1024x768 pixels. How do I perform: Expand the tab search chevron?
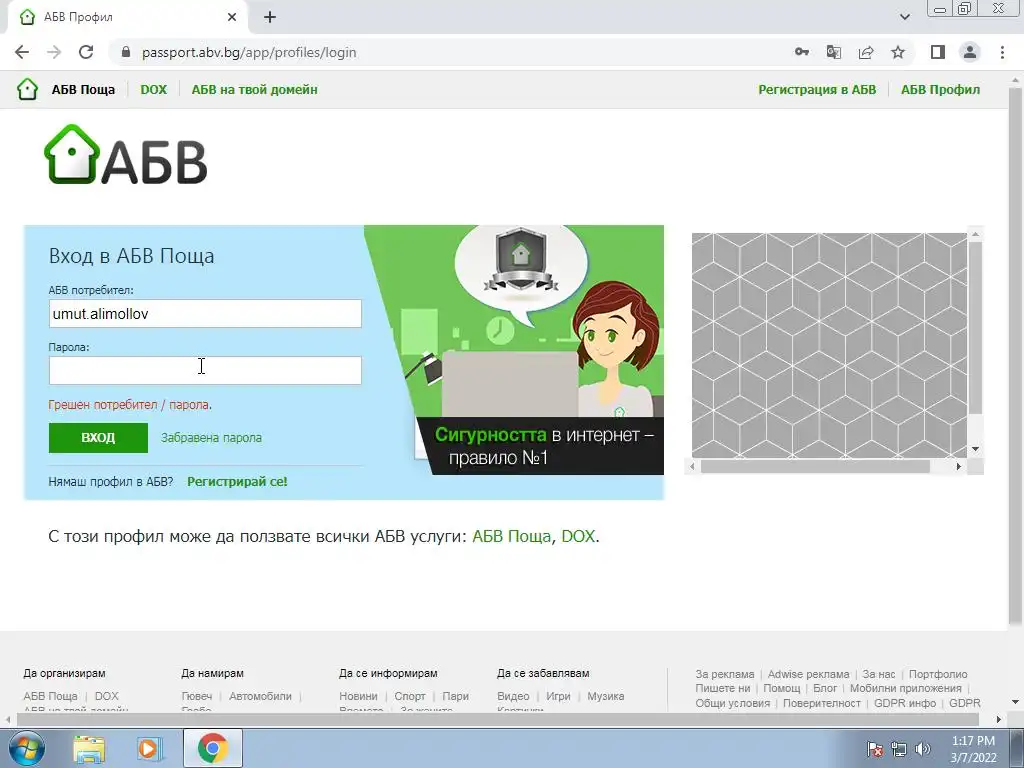pyautogui.click(x=904, y=17)
